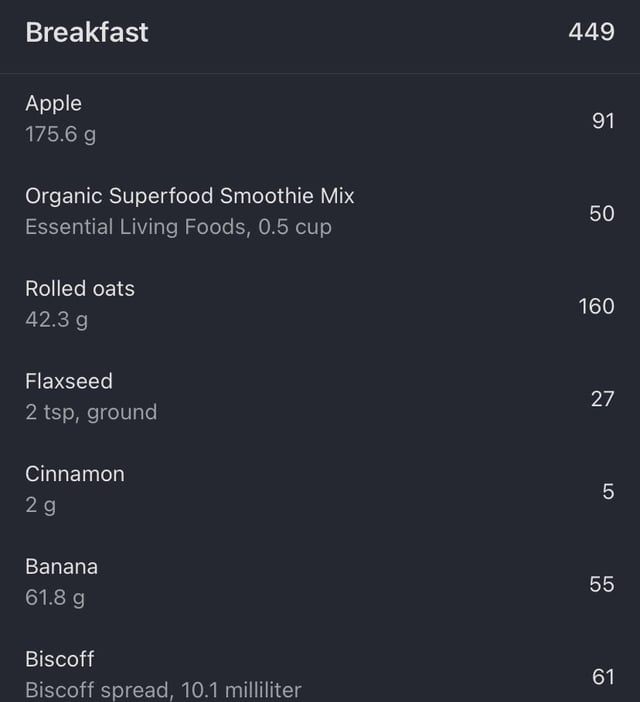This screenshot has width=640, height=702.
Task: Tap the Essential Living Foods 0.5 cup serving
Action: click(x=178, y=227)
